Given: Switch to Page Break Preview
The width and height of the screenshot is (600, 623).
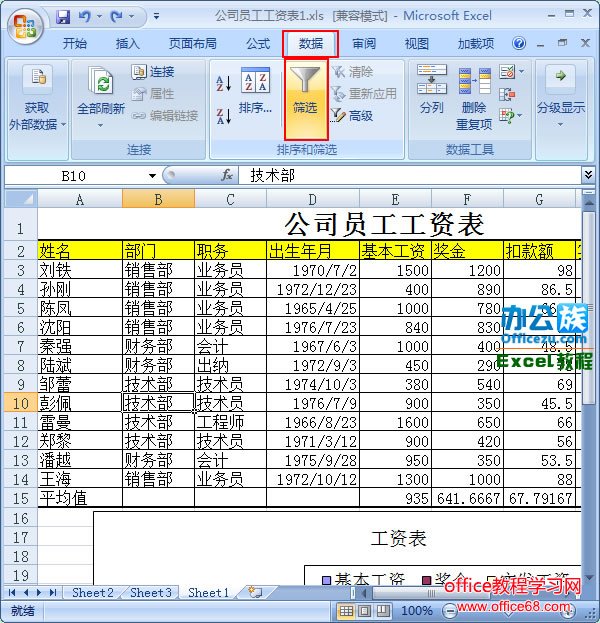Looking at the screenshot, I should click(x=383, y=611).
